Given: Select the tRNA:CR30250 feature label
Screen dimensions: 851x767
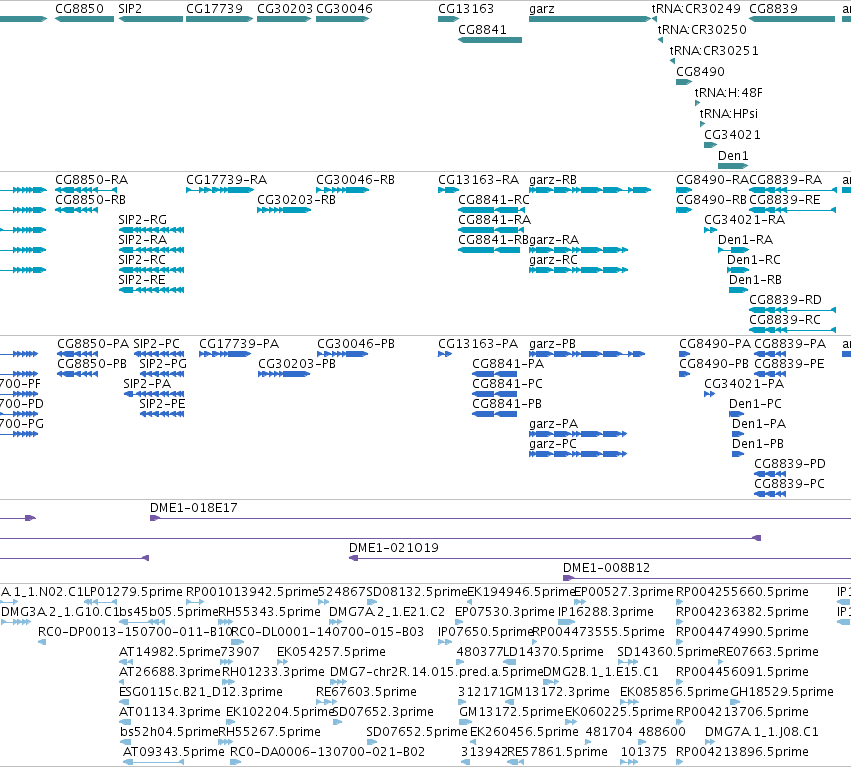Looking at the screenshot, I should [702, 29].
